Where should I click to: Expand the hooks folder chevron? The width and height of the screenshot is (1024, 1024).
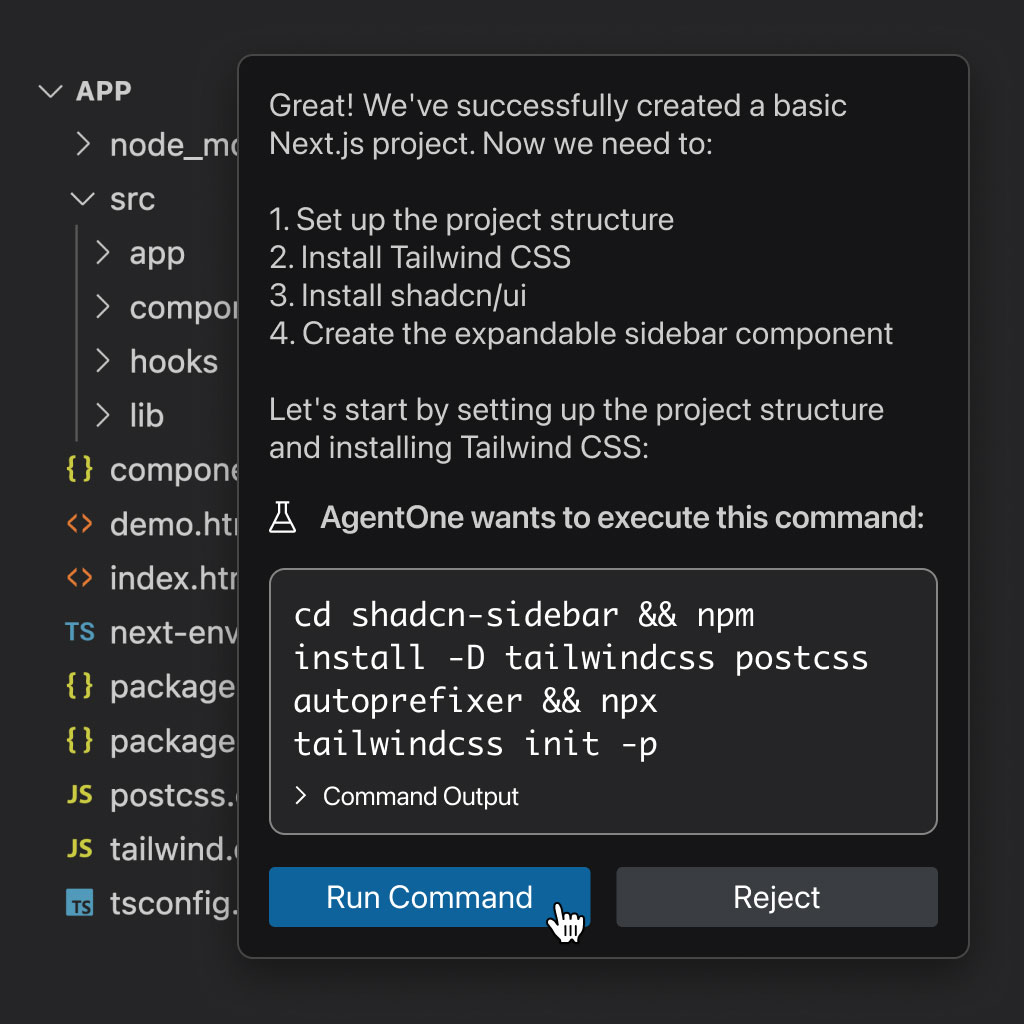(x=102, y=361)
